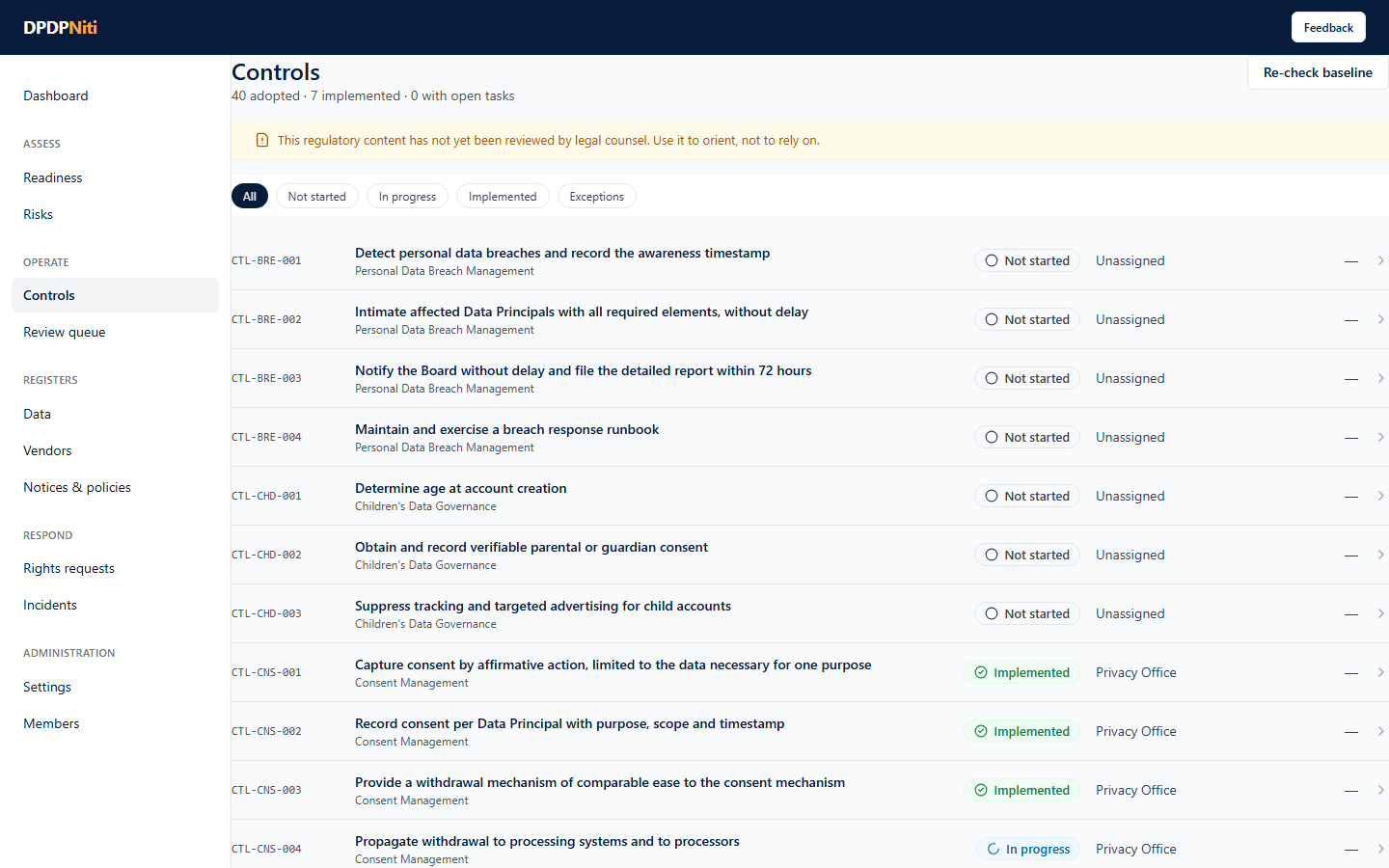The width and height of the screenshot is (1389, 868).
Task: Open CTL-CNS-001 via its chevron arrow
Action: click(1381, 672)
